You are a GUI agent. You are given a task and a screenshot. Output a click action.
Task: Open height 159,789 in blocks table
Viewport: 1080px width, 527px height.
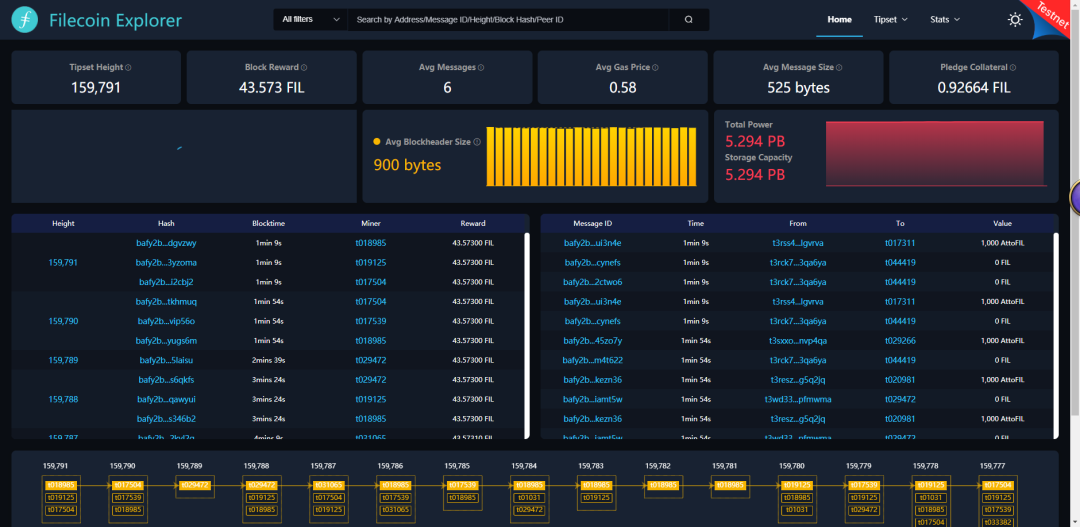63,360
